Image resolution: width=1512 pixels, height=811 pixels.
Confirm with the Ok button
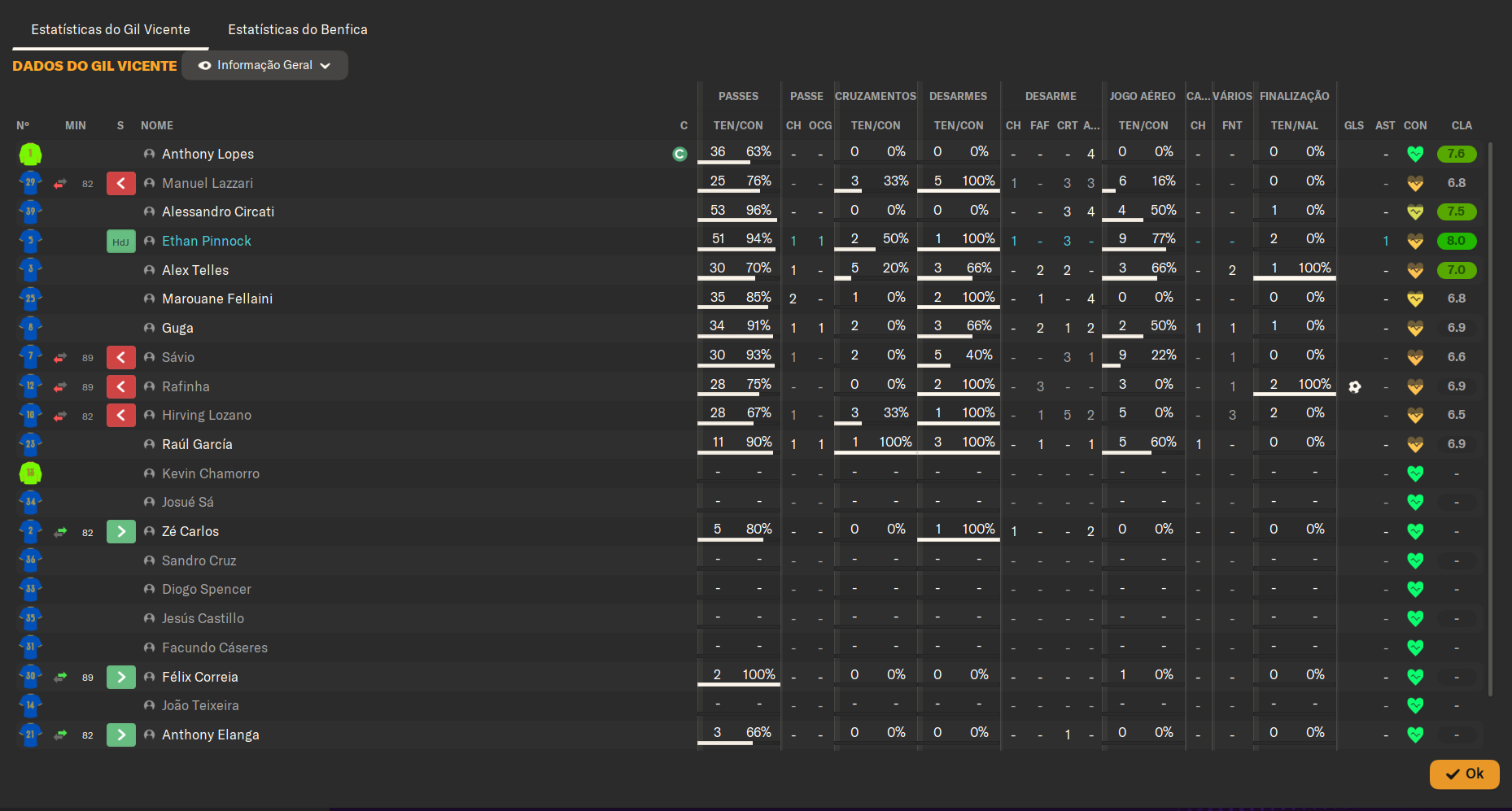(1464, 774)
